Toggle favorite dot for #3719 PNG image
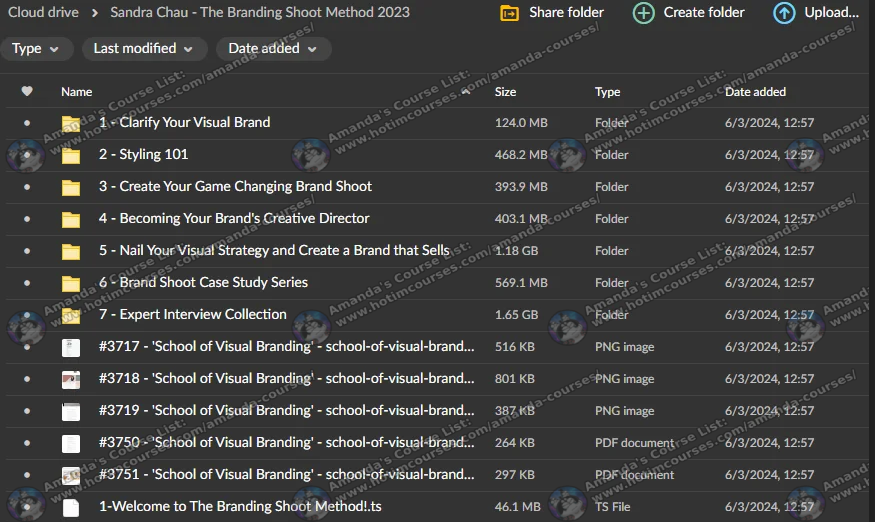875x522 pixels. pyautogui.click(x=27, y=411)
